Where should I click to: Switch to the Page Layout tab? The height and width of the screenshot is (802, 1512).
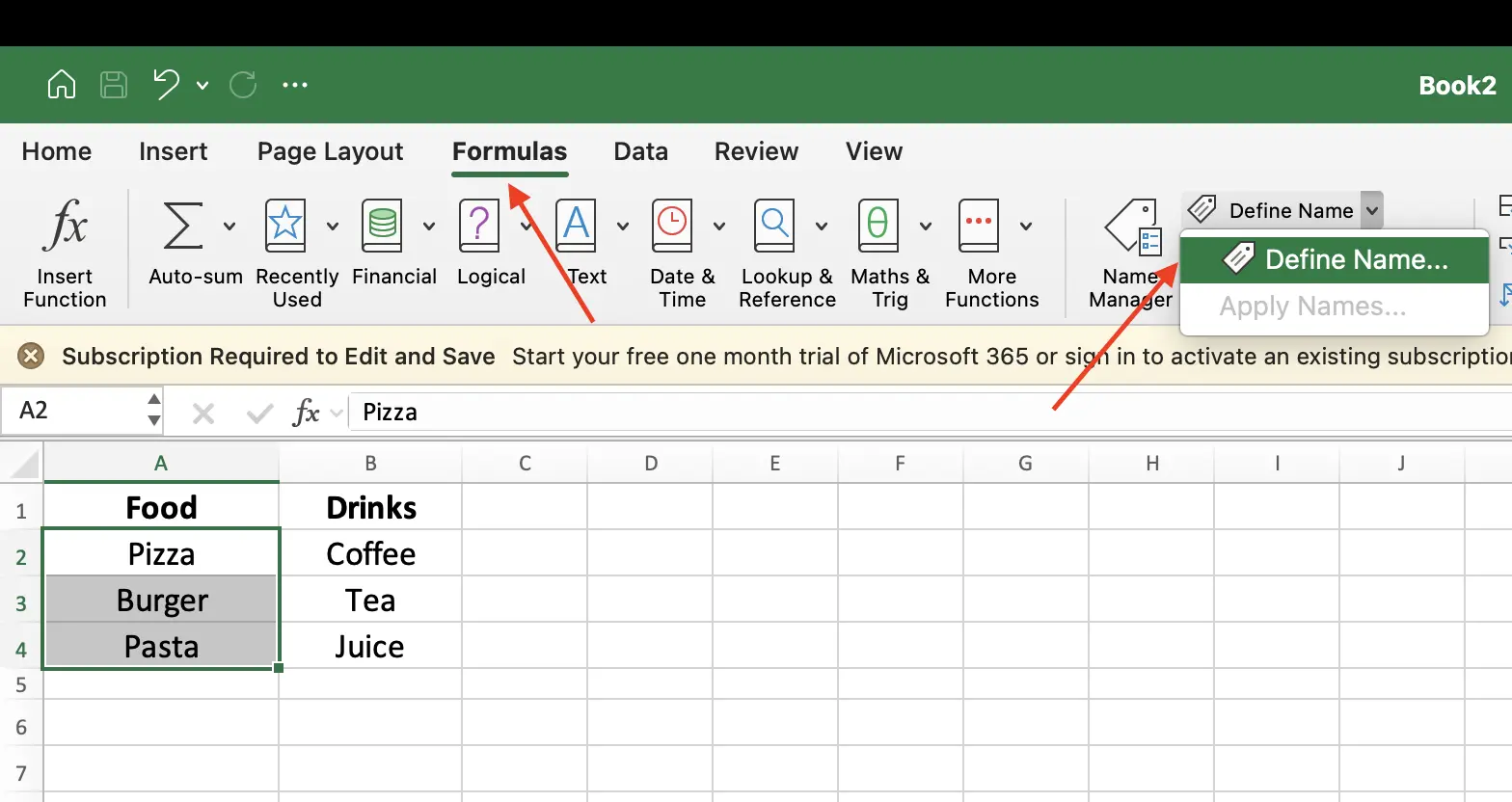pos(330,151)
